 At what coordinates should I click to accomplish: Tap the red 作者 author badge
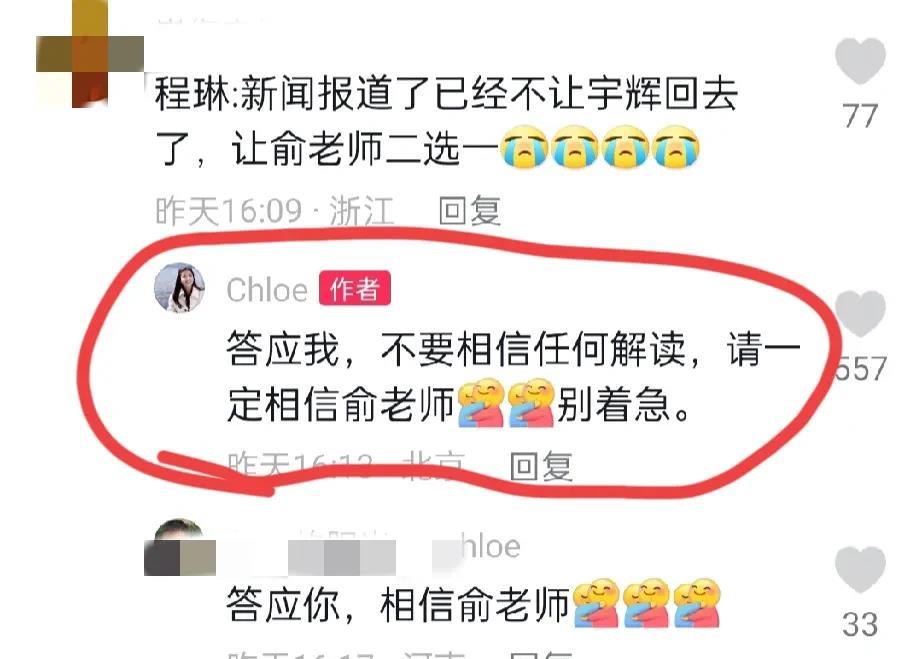pyautogui.click(x=355, y=288)
